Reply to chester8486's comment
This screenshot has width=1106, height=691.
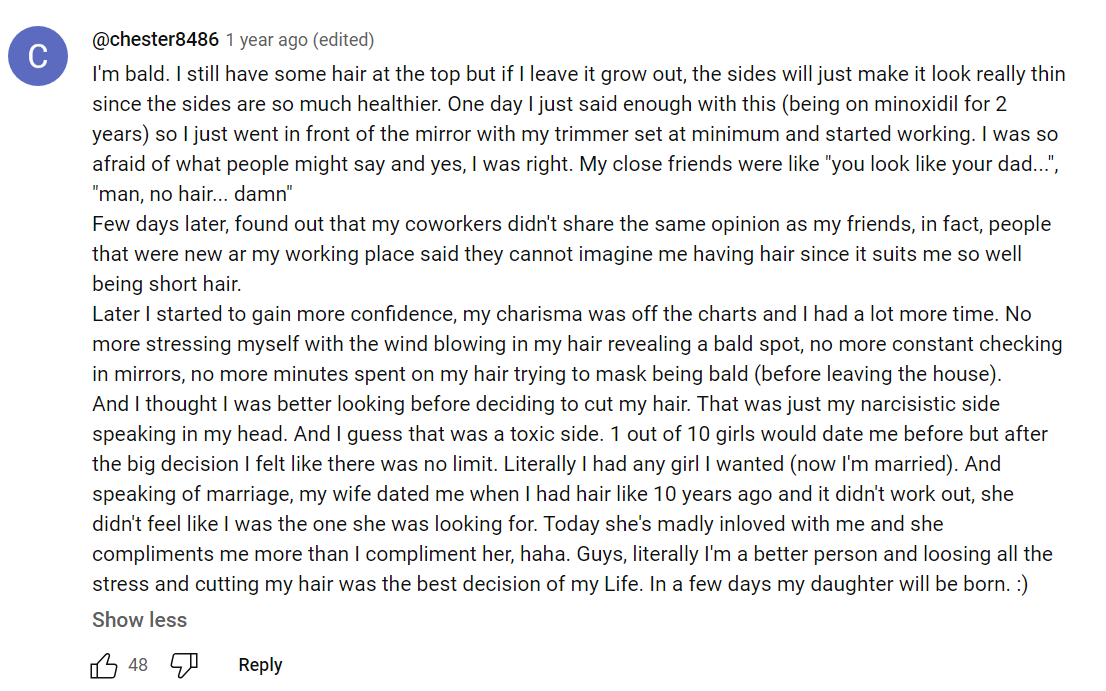coord(260,665)
